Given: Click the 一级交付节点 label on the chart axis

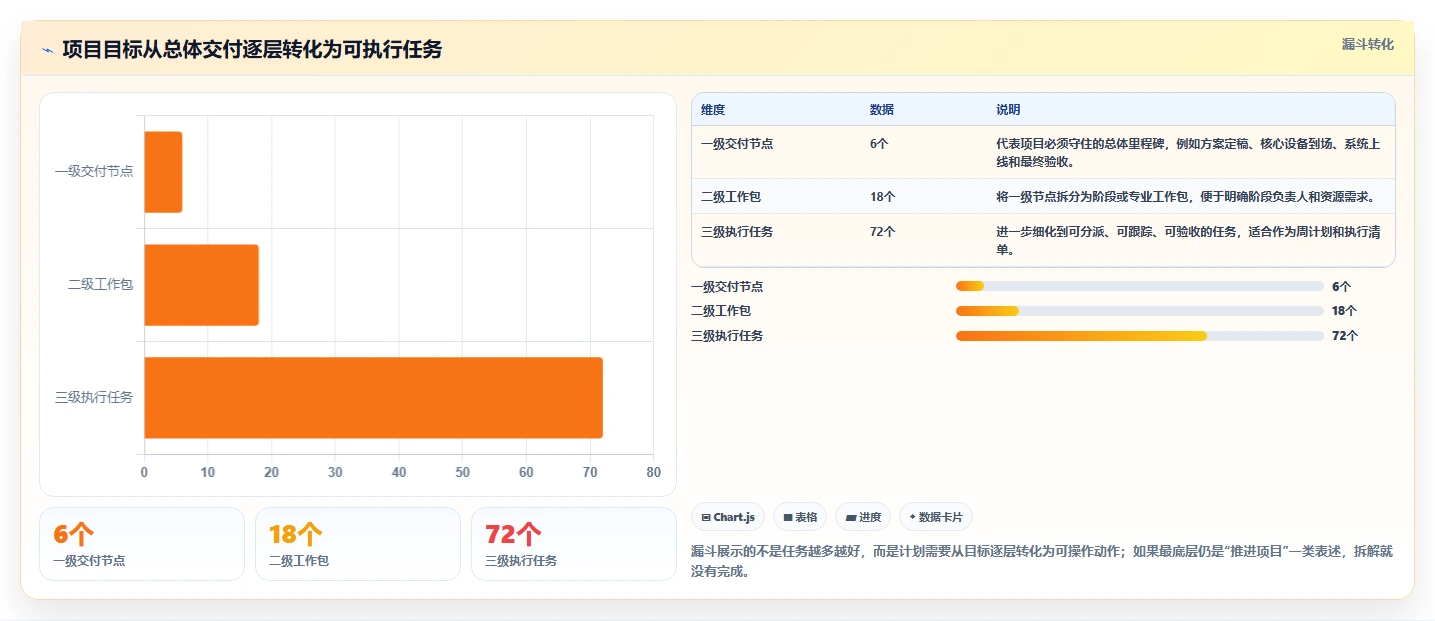Looking at the screenshot, I should click(x=94, y=172).
